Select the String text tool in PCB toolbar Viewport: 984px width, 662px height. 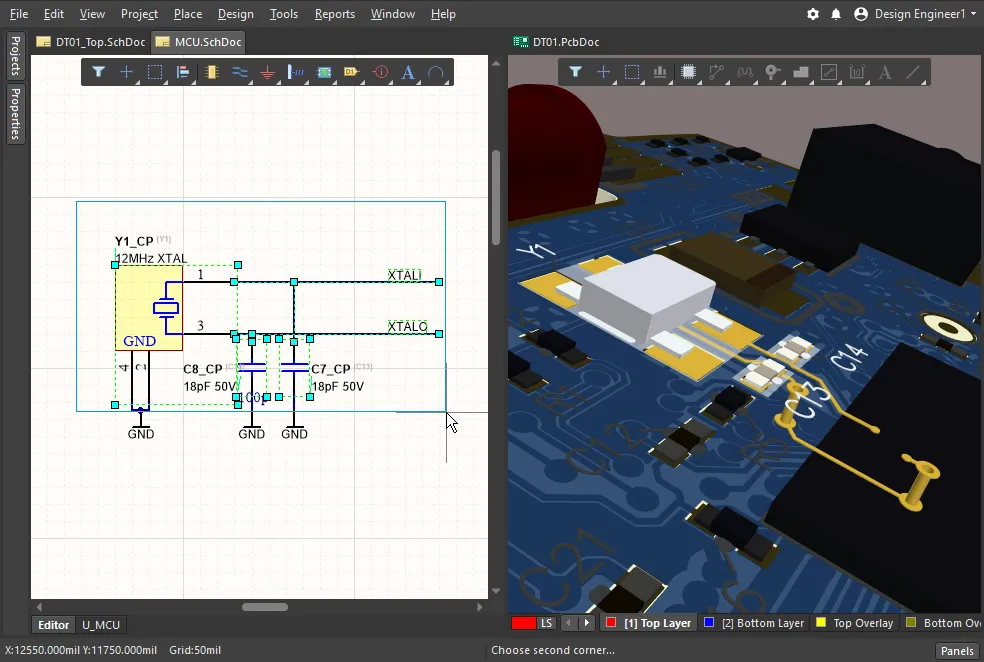click(885, 72)
